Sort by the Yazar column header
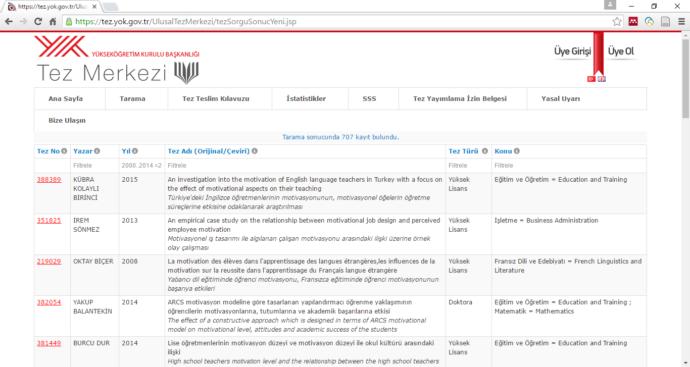 point(83,151)
